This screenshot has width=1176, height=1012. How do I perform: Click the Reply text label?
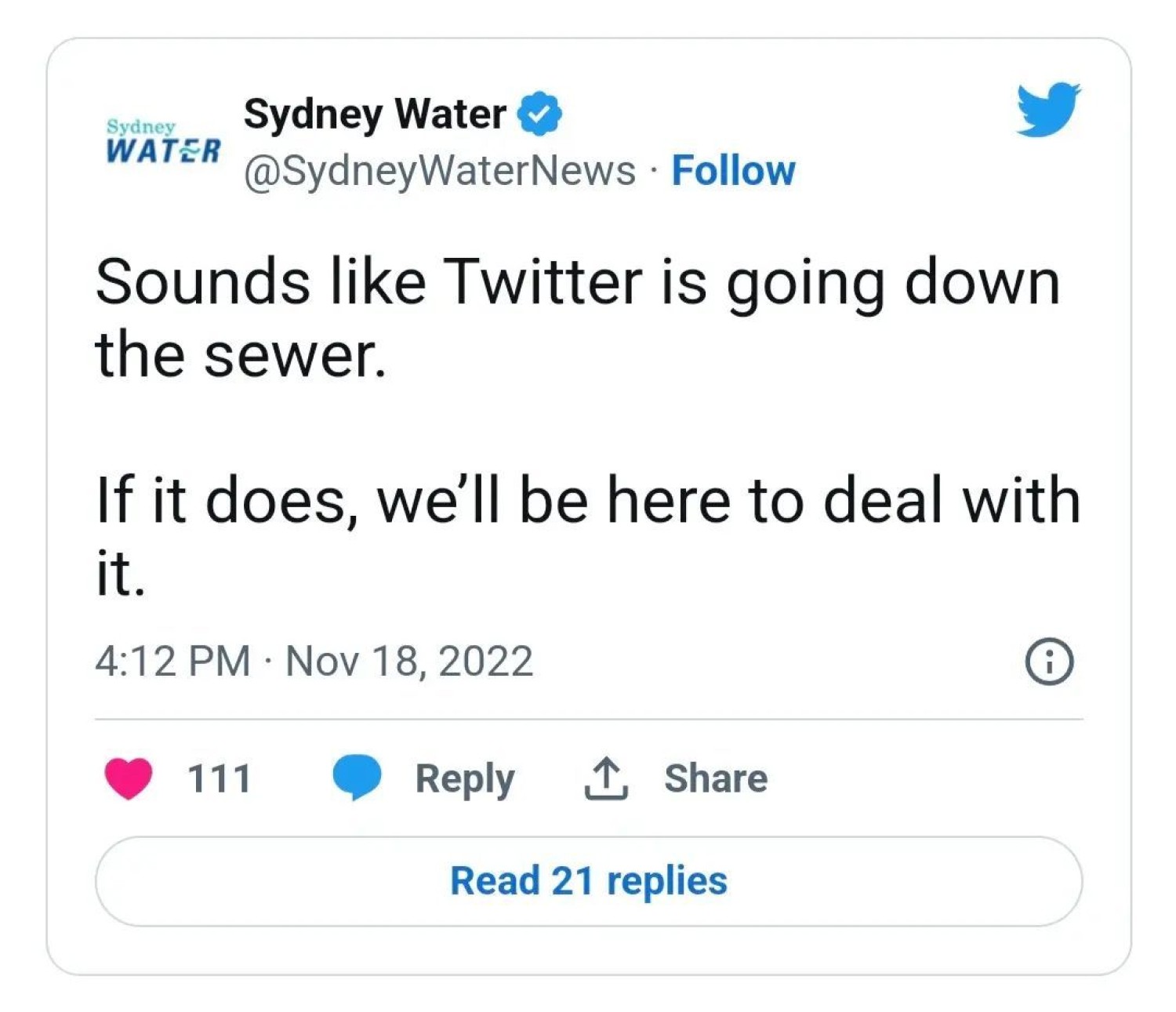tap(465, 778)
